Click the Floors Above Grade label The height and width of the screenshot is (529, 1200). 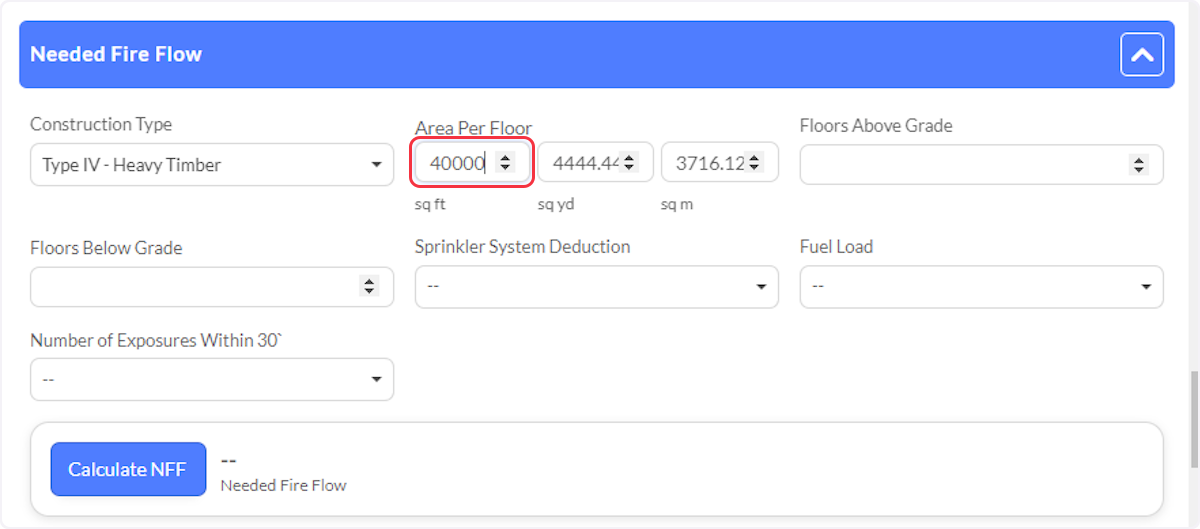[876, 126]
